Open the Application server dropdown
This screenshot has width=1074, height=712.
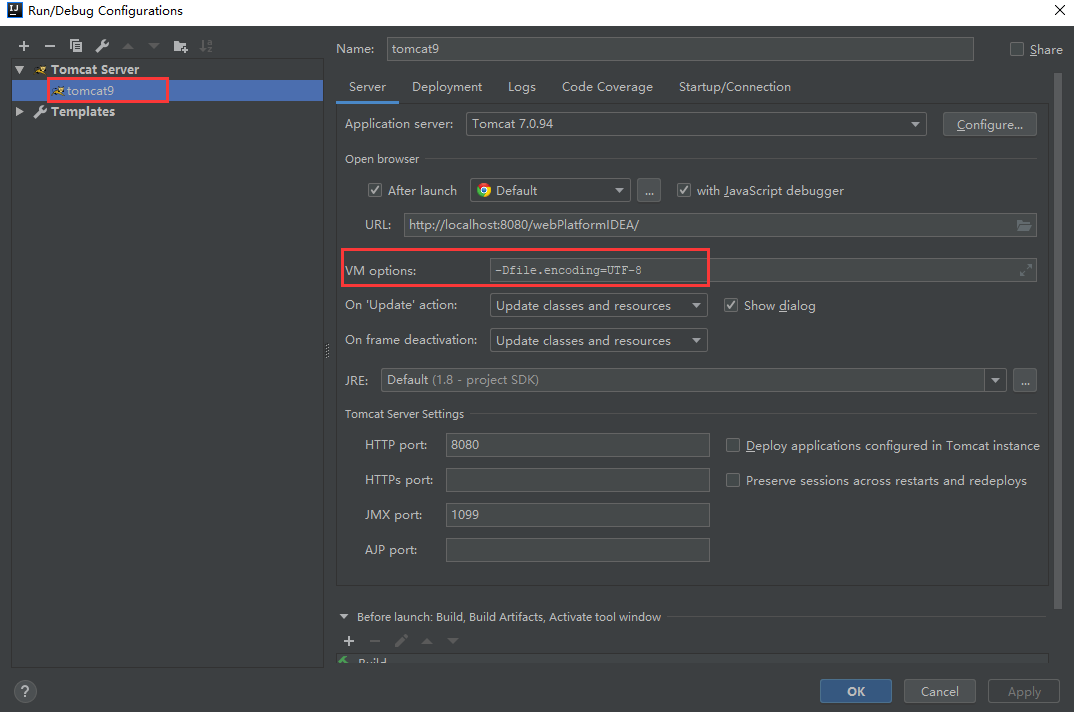pyautogui.click(x=696, y=124)
